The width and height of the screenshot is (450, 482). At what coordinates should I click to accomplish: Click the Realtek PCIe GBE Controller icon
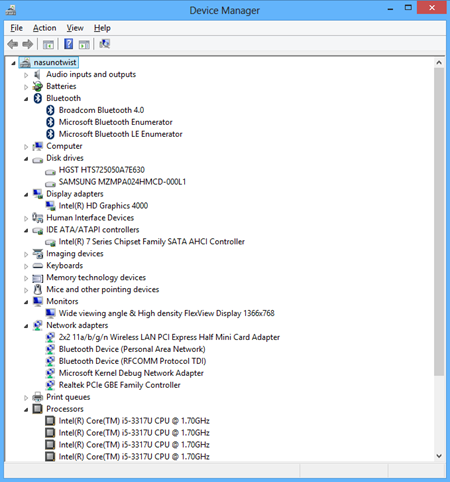(50, 385)
